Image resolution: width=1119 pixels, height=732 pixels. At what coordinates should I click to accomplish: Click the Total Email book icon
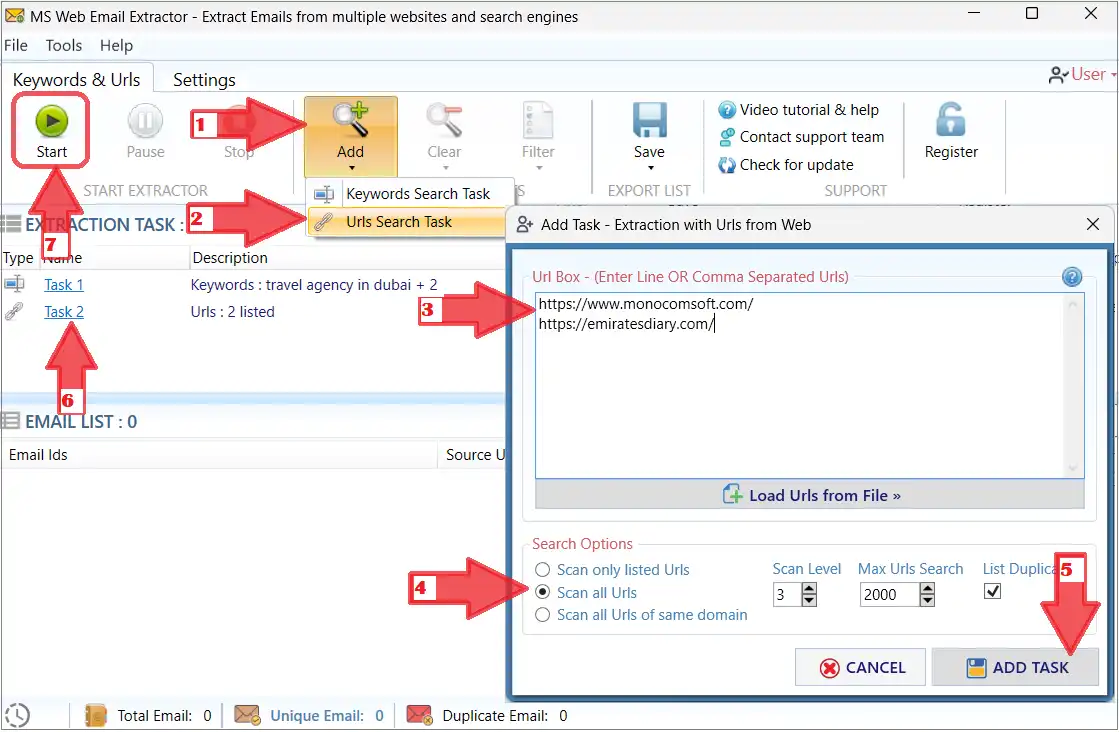96,715
